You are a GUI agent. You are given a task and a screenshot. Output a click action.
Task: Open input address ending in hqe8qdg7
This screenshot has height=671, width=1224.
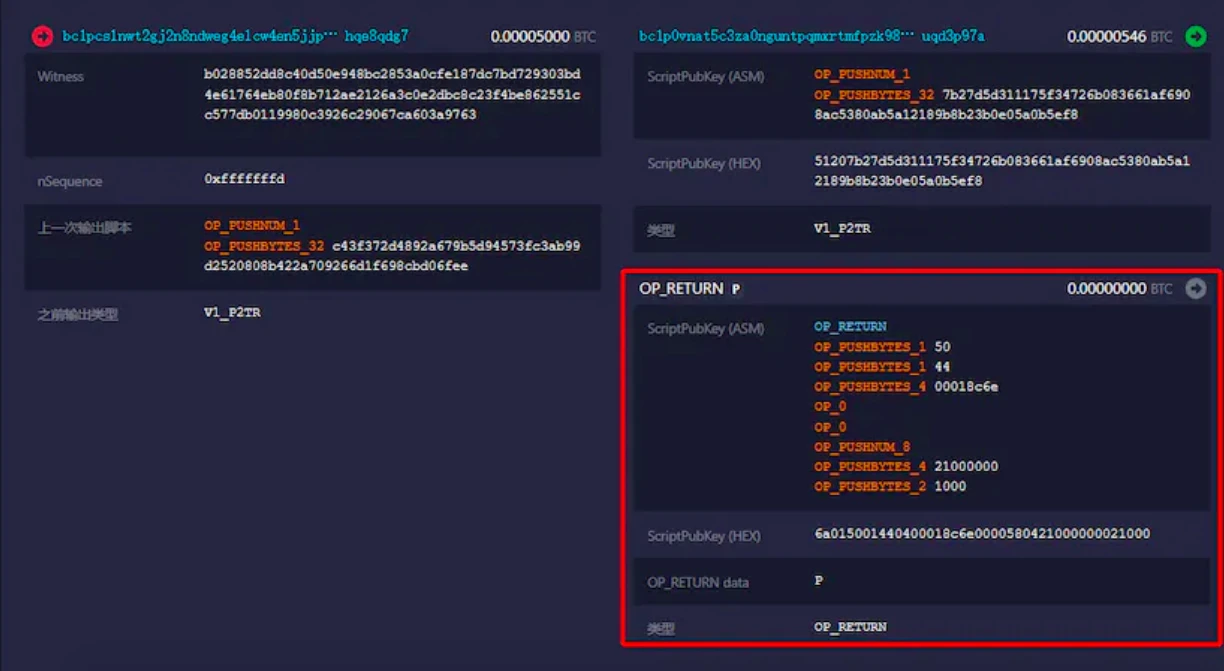point(235,37)
